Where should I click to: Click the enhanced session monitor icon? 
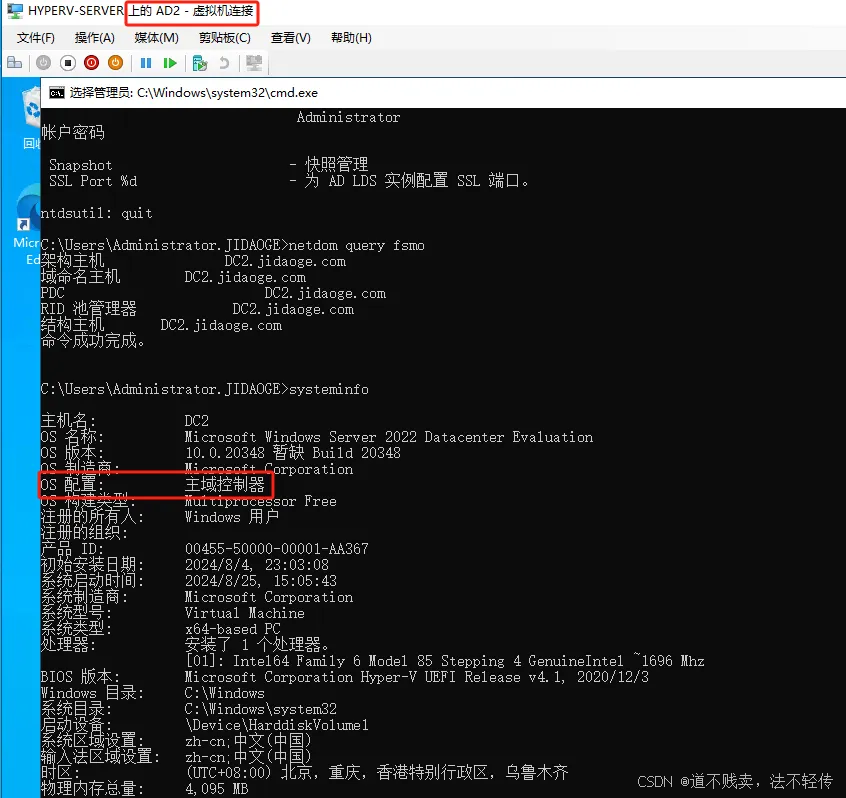point(254,63)
